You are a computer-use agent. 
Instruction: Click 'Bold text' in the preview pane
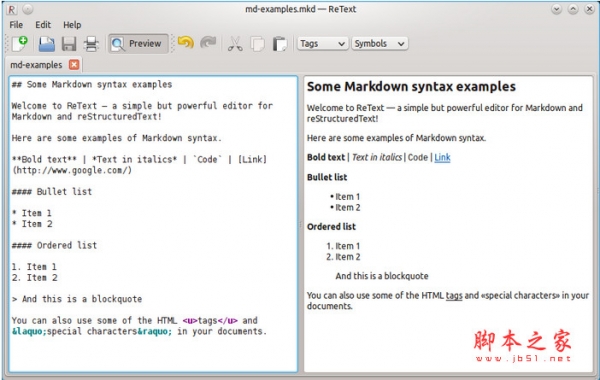(x=326, y=157)
